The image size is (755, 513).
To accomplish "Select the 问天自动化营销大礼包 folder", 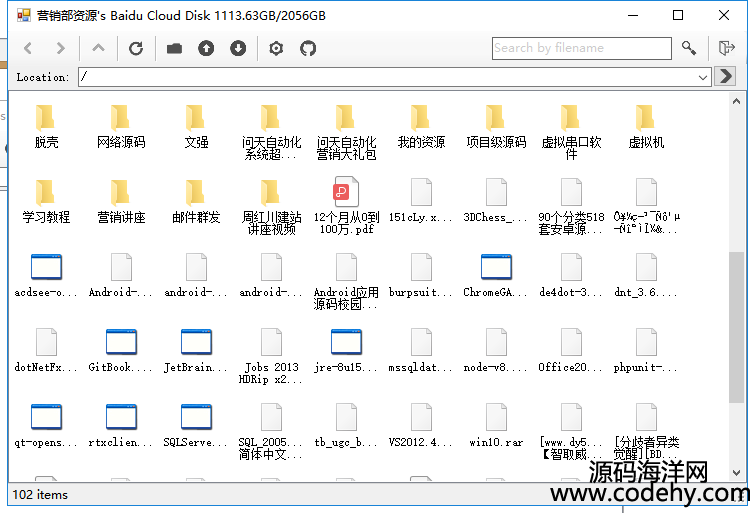I will click(346, 132).
